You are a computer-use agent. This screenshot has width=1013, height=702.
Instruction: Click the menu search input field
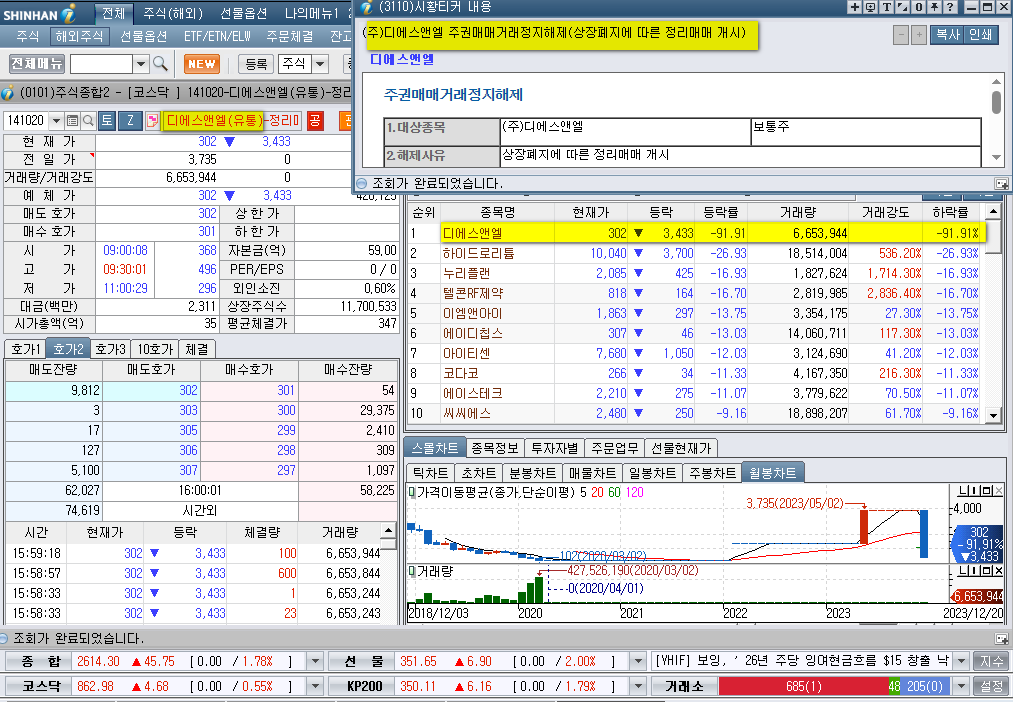101,64
